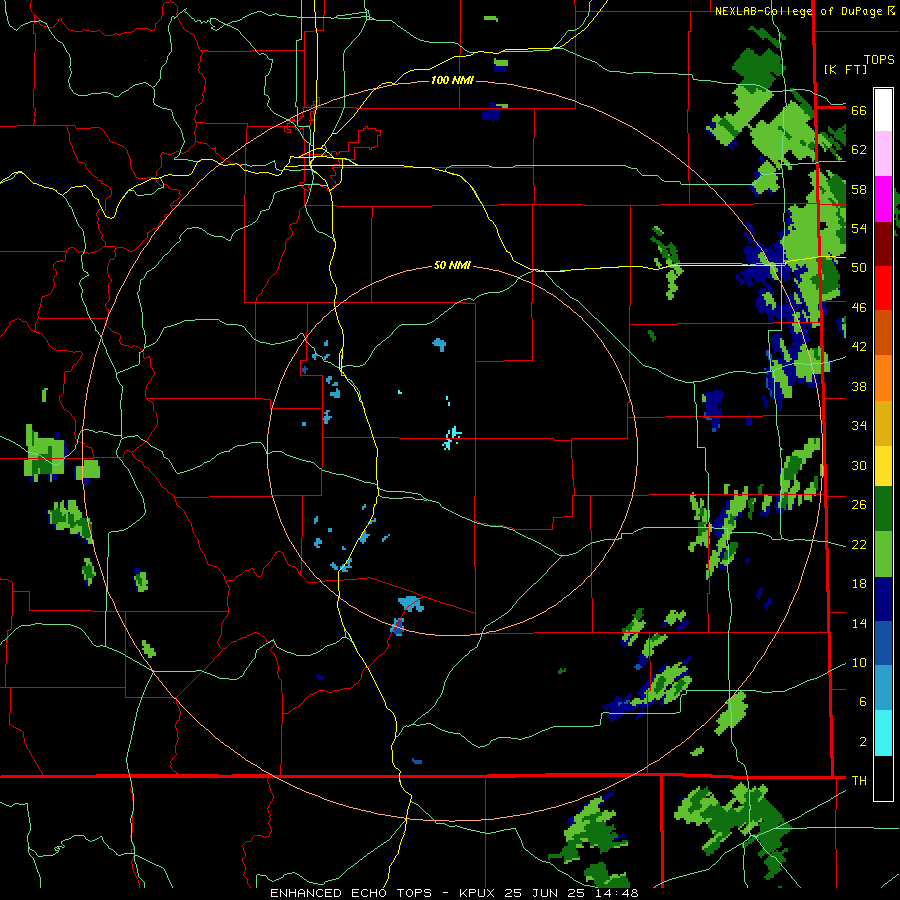Screen dimensions: 900x900
Task: Click the '30' legend value
Action: pyautogui.click(x=859, y=465)
